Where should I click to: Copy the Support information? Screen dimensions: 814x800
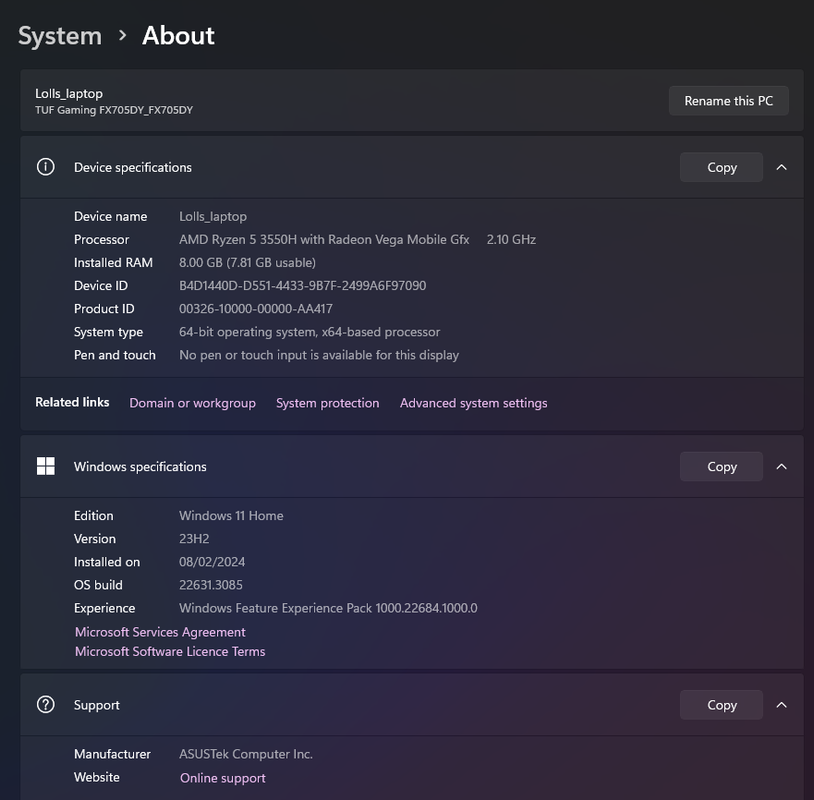721,704
